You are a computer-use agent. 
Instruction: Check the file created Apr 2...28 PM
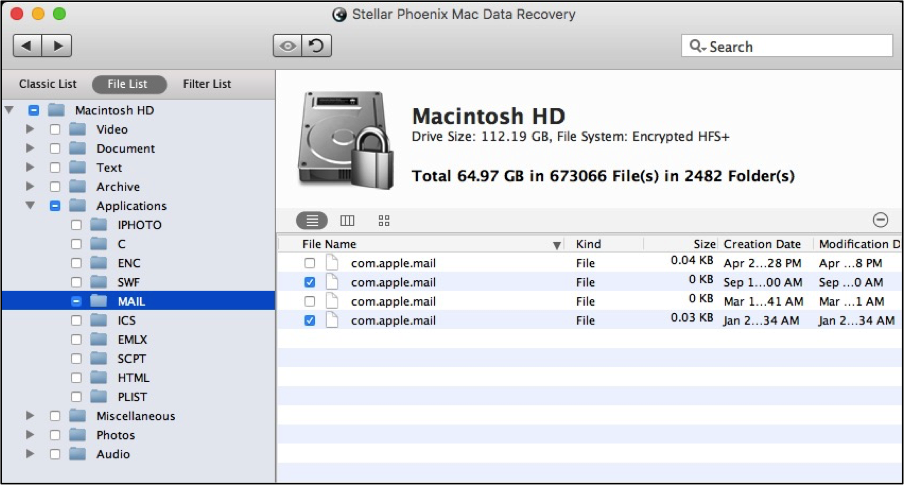310,263
